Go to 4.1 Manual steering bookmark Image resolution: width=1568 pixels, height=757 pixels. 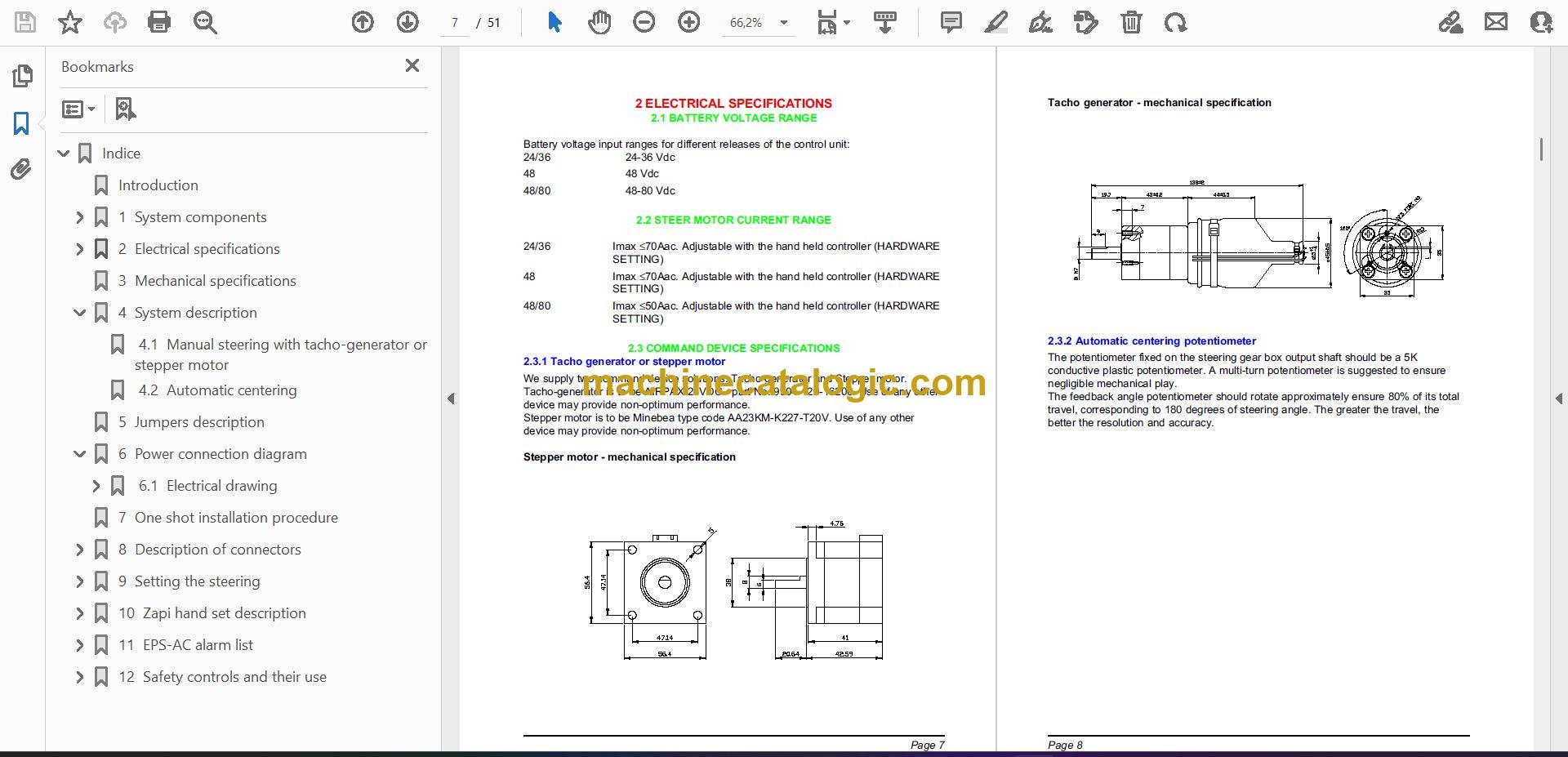[281, 354]
